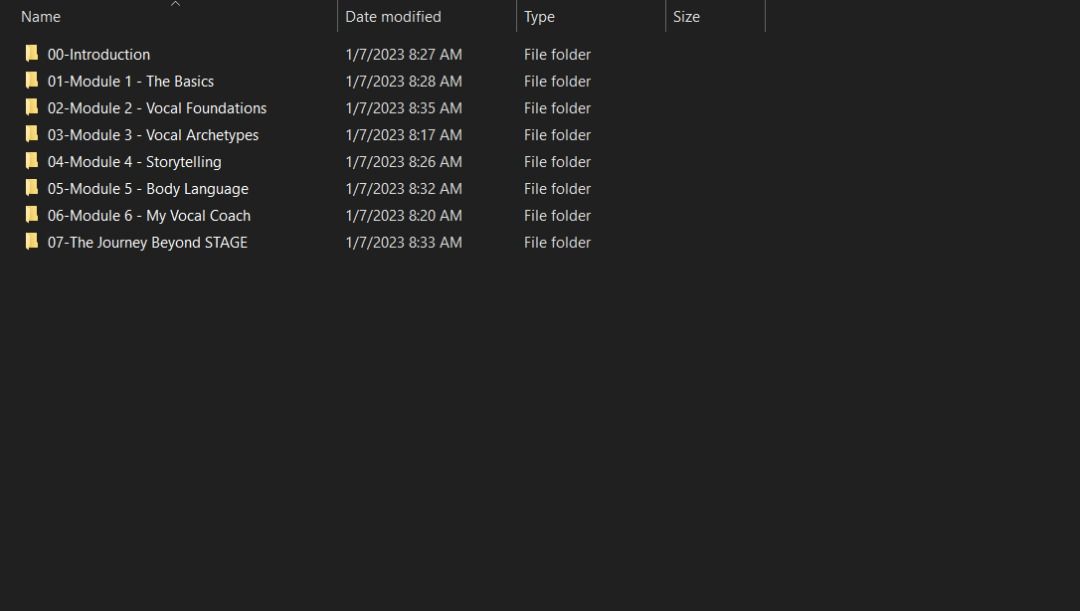Click the folder icon next to 04-Module 4 Storytelling
The image size is (1080, 611).
32,162
